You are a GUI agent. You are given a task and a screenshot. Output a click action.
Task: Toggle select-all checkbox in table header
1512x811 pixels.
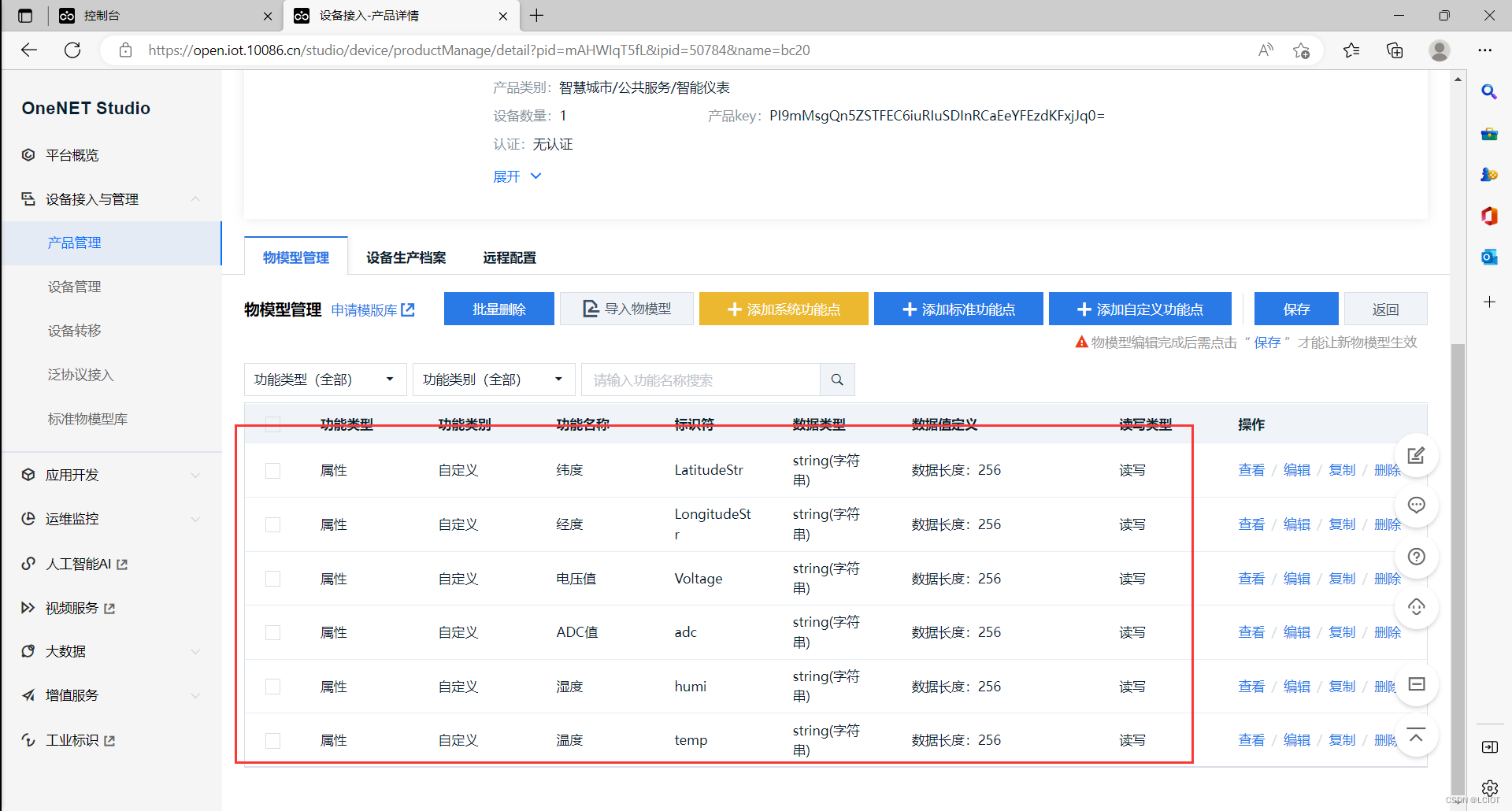[272, 424]
